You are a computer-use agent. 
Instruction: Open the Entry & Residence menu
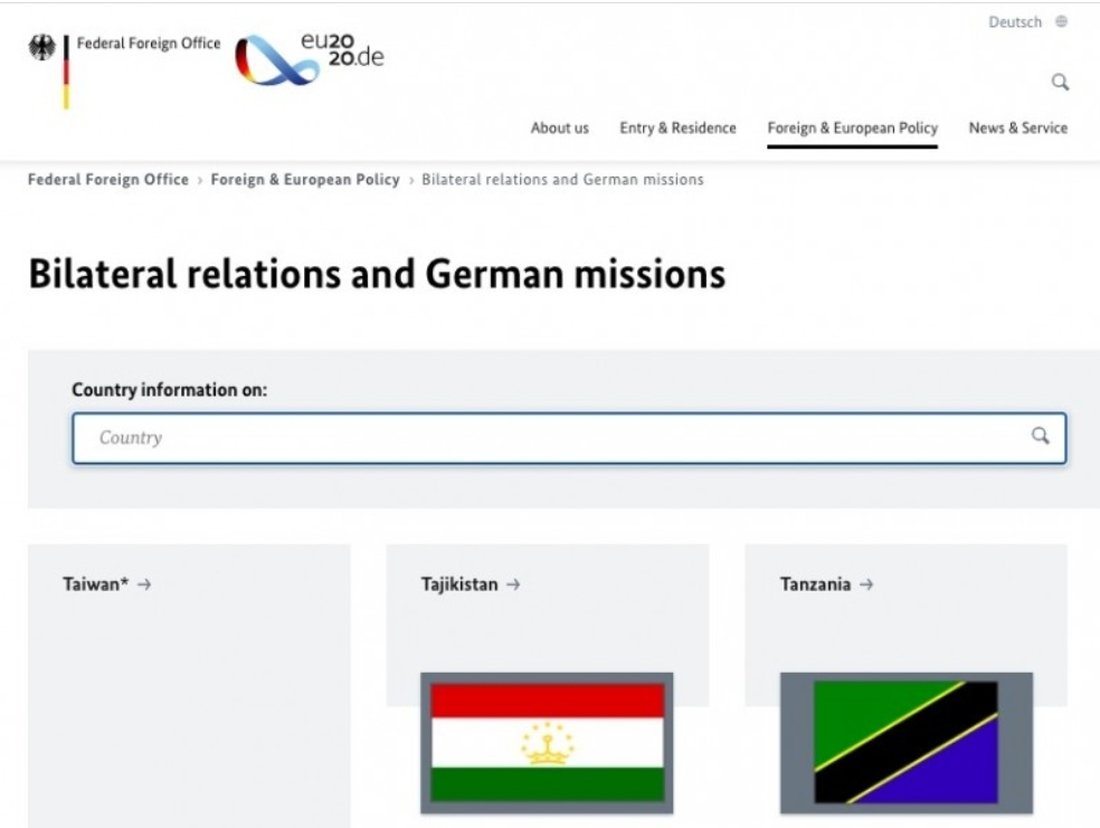click(x=677, y=128)
